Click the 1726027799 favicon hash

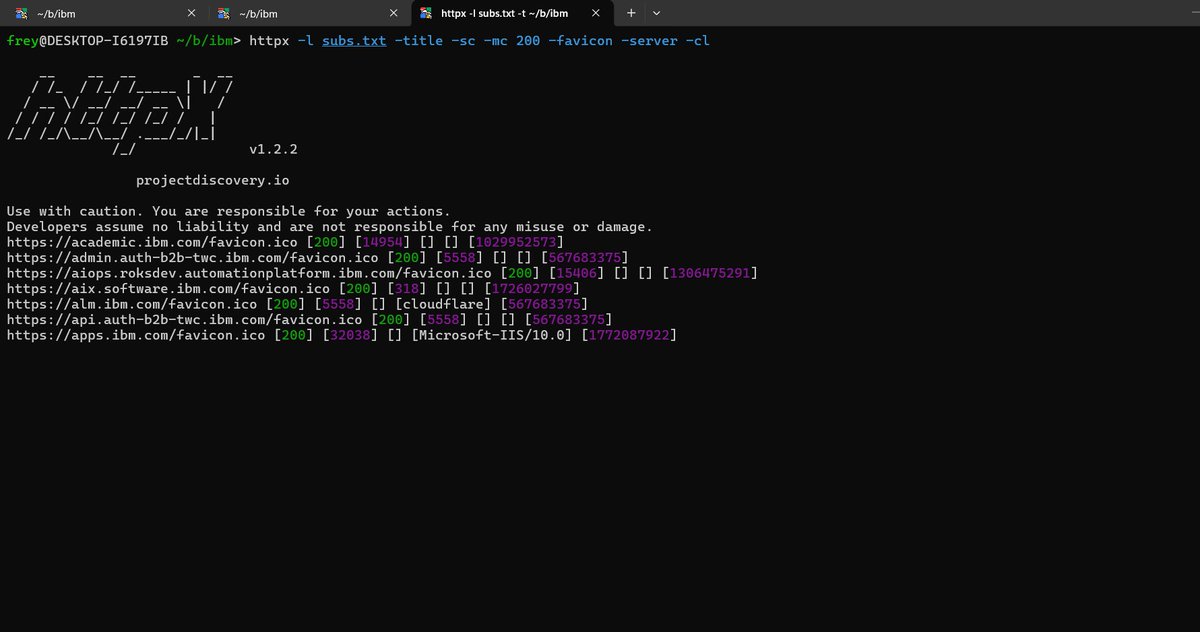(x=532, y=289)
